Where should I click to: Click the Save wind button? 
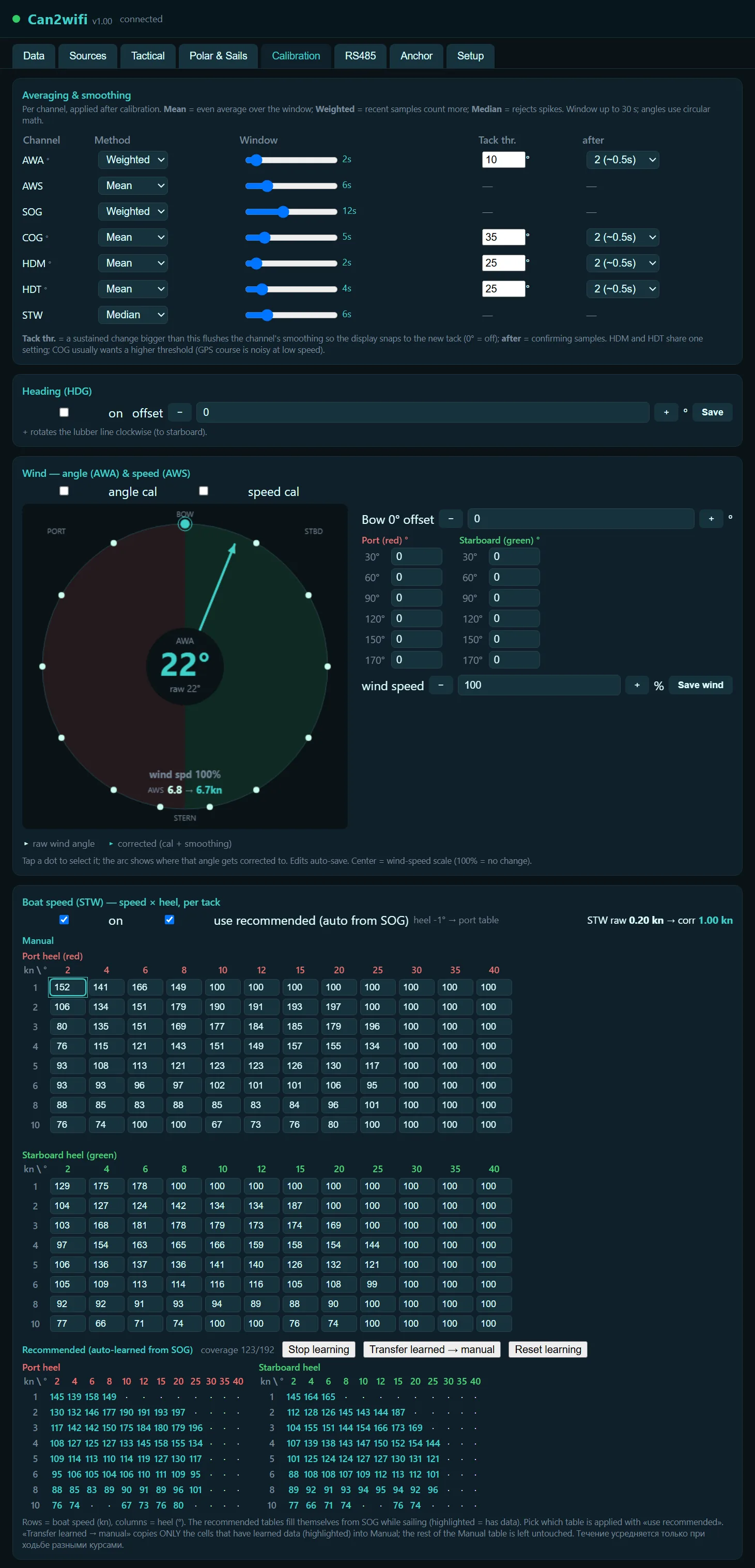tap(700, 686)
